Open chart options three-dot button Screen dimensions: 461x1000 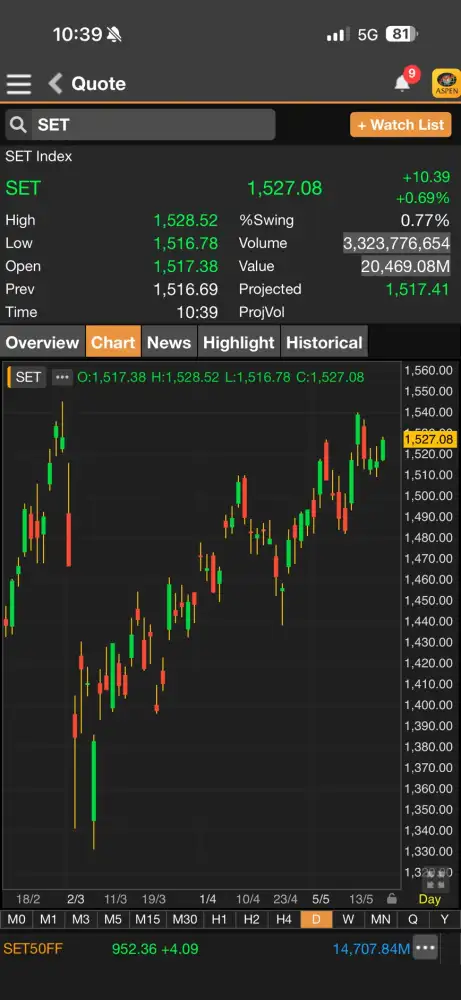[x=61, y=377]
